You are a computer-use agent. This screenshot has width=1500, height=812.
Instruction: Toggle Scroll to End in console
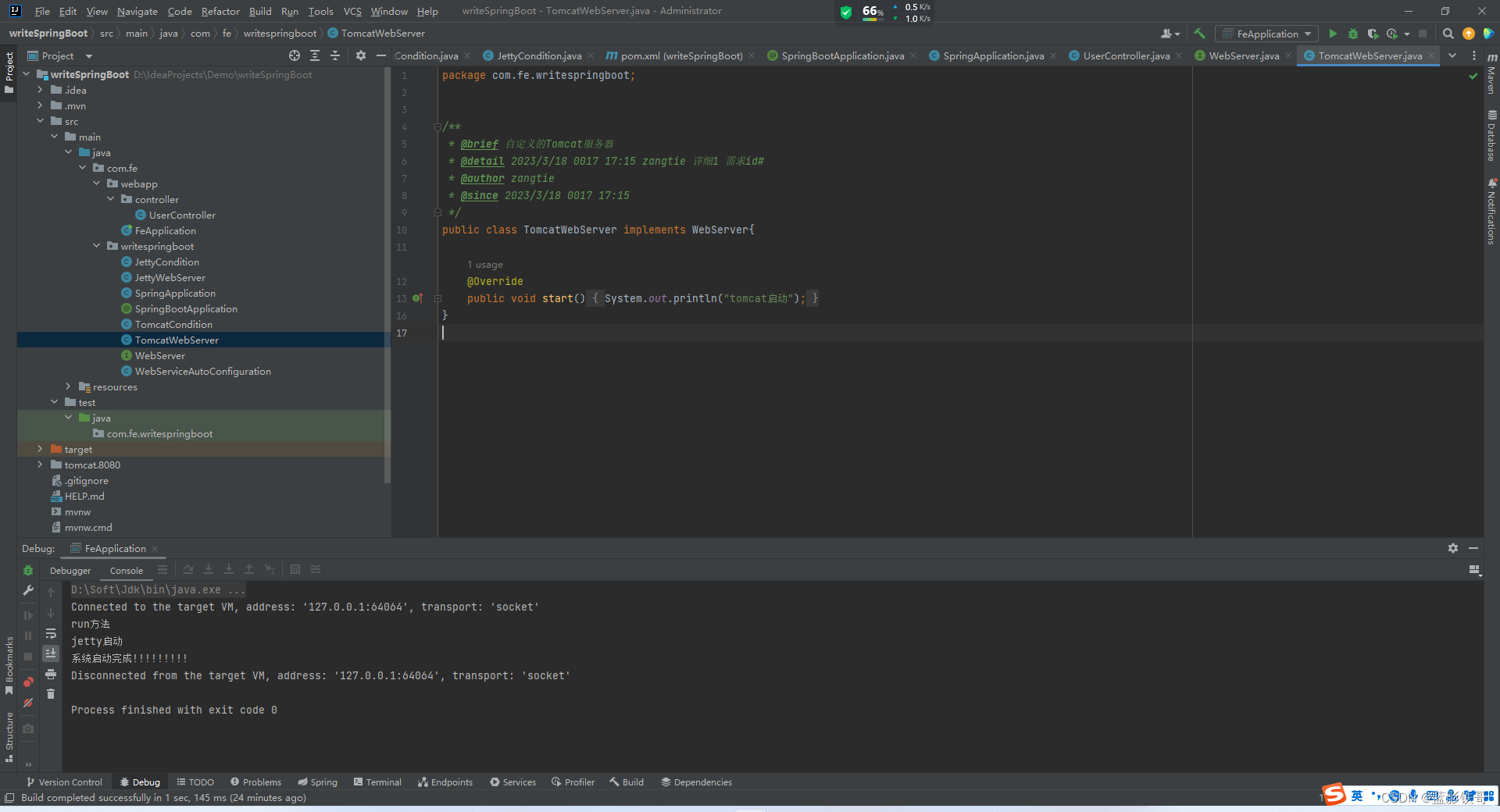pos(51,654)
